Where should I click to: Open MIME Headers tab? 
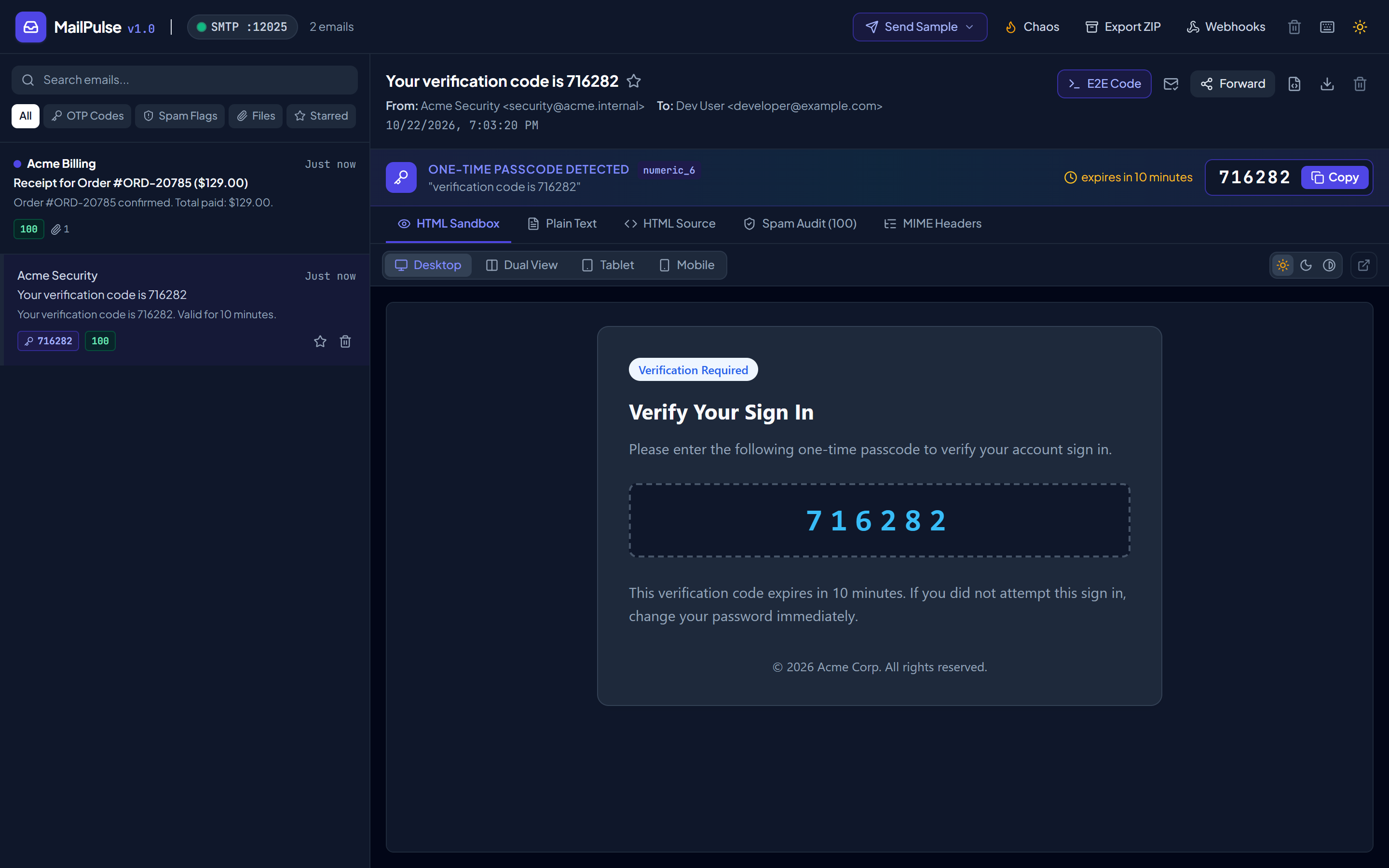pos(933,224)
